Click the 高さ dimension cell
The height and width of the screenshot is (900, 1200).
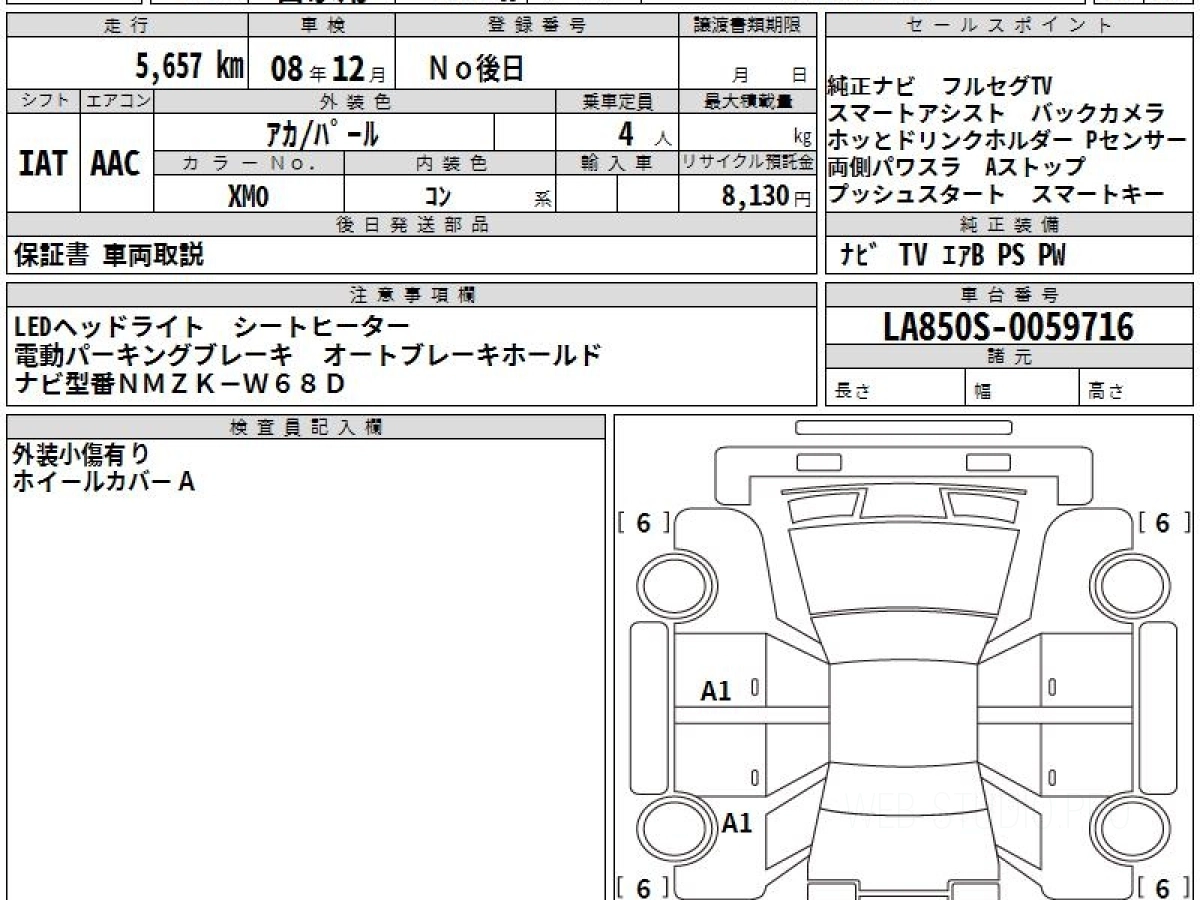1137,387
